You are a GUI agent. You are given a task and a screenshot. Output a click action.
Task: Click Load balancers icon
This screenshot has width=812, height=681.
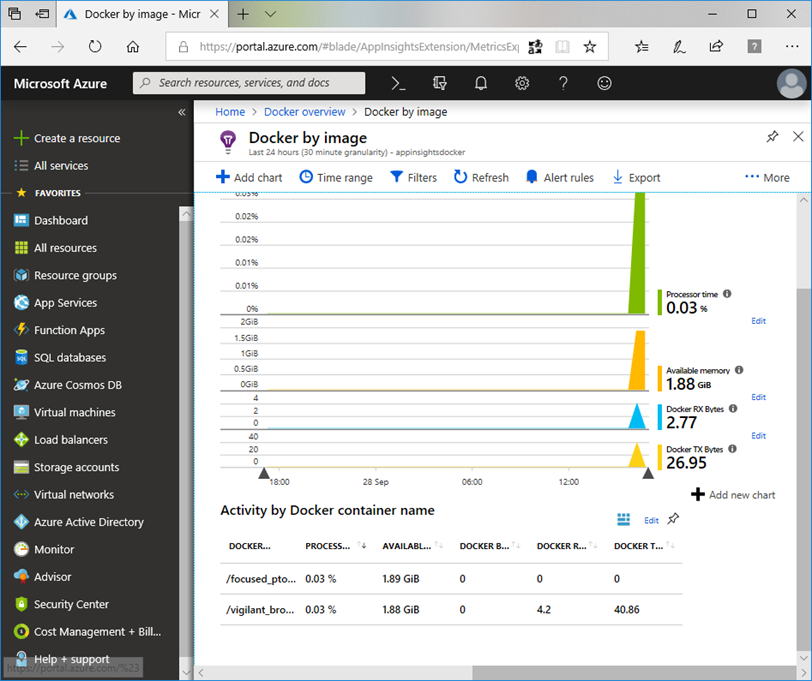click(x=21, y=440)
